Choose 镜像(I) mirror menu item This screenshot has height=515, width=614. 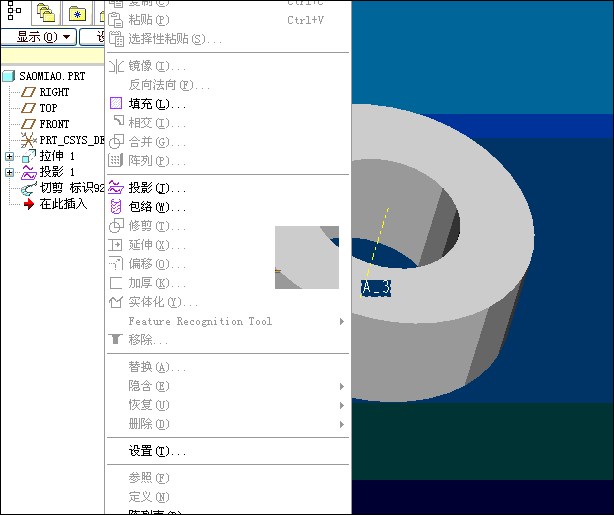(x=228, y=66)
